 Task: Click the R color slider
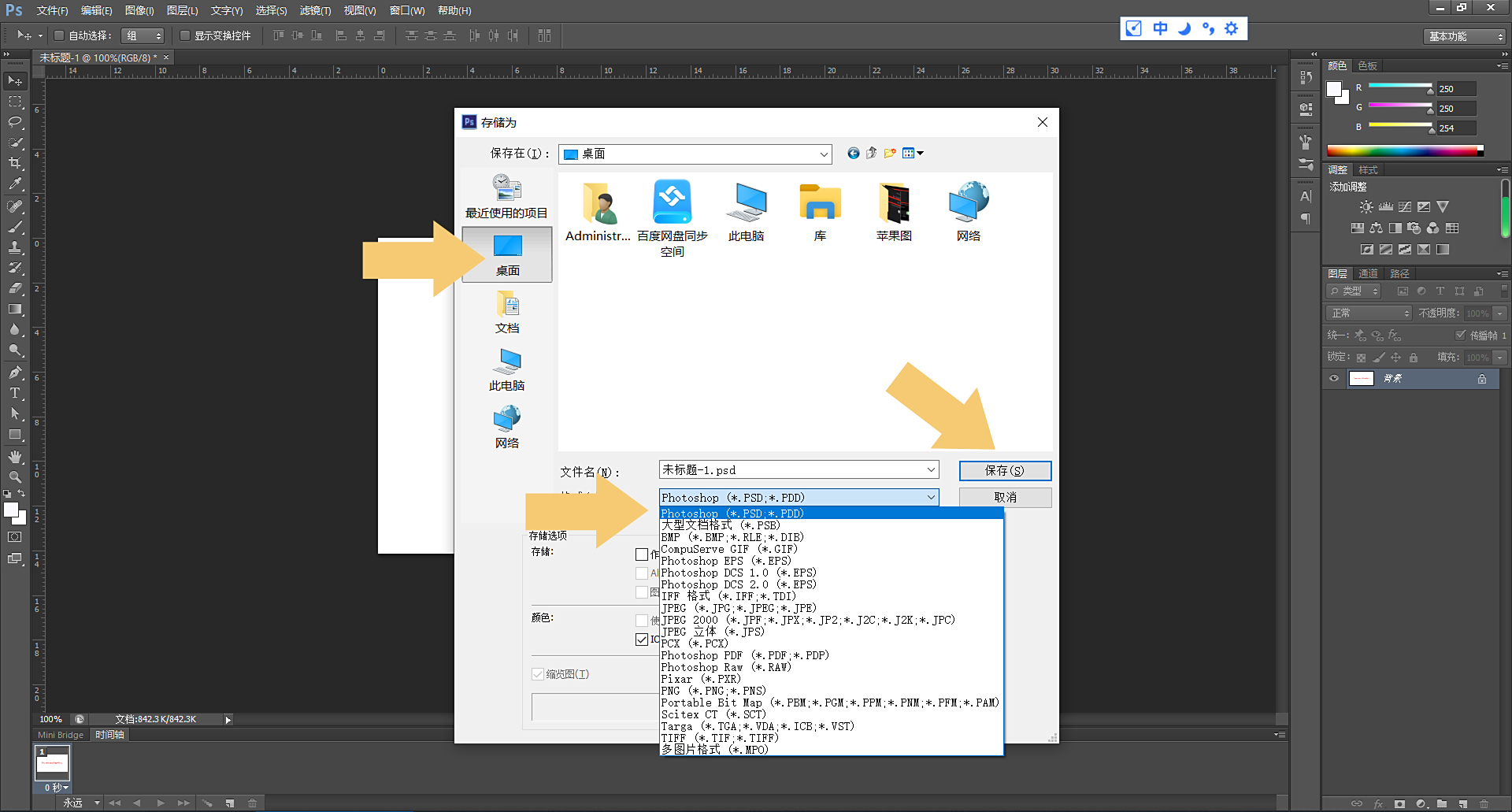(x=1400, y=86)
